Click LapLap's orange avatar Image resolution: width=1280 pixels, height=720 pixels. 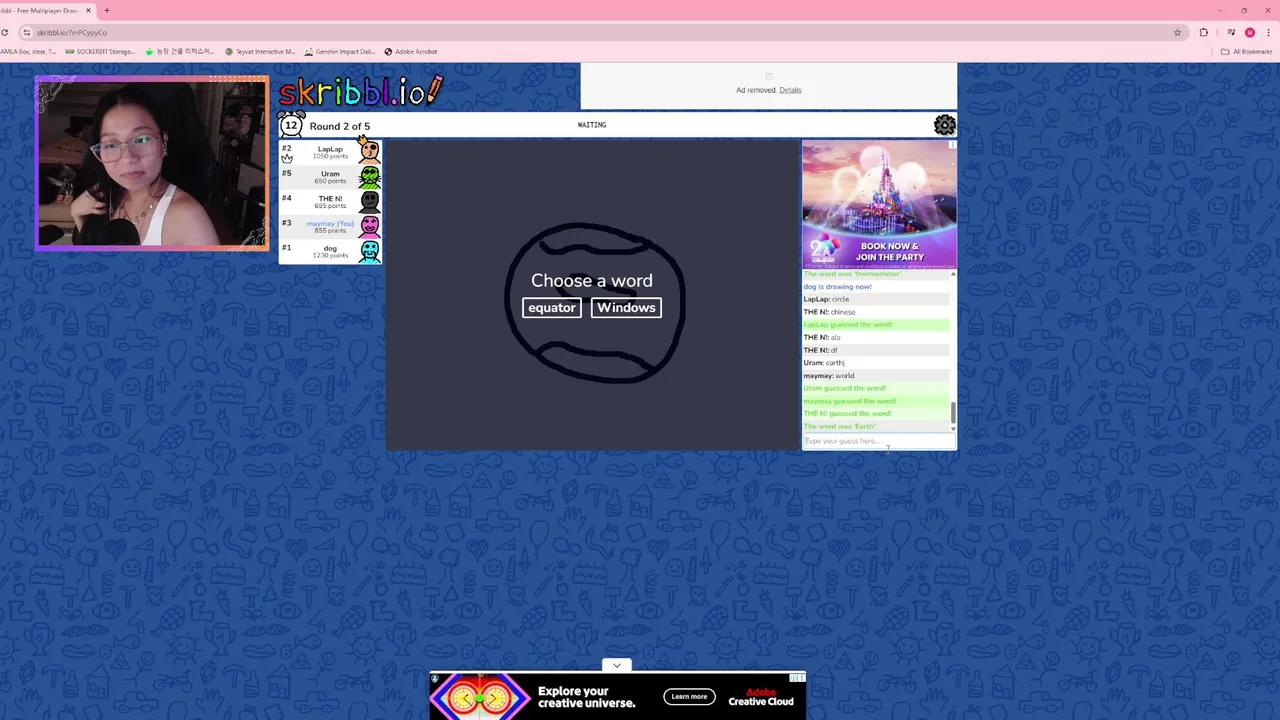[370, 151]
